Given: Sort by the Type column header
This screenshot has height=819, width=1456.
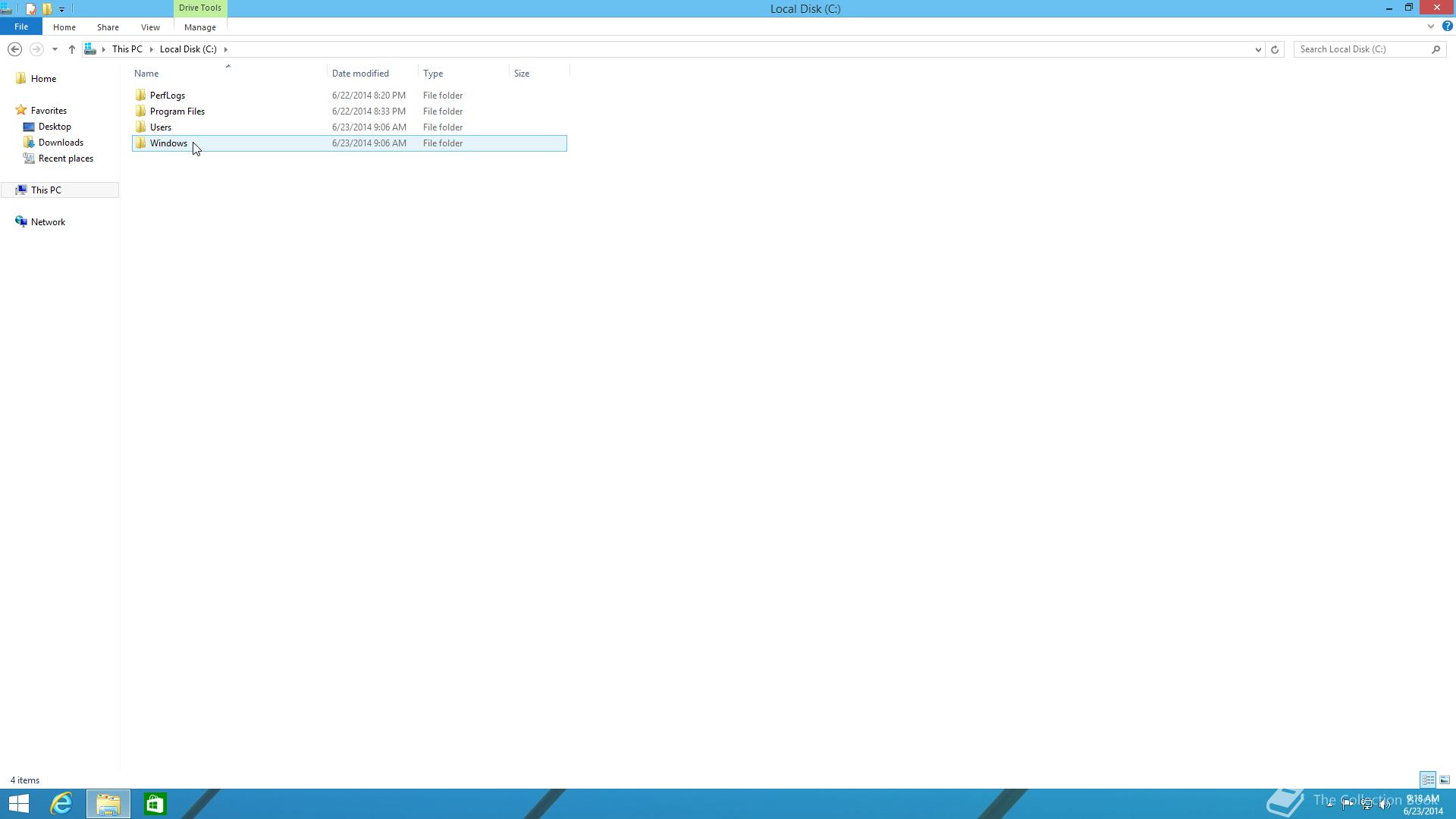Looking at the screenshot, I should tap(463, 74).
